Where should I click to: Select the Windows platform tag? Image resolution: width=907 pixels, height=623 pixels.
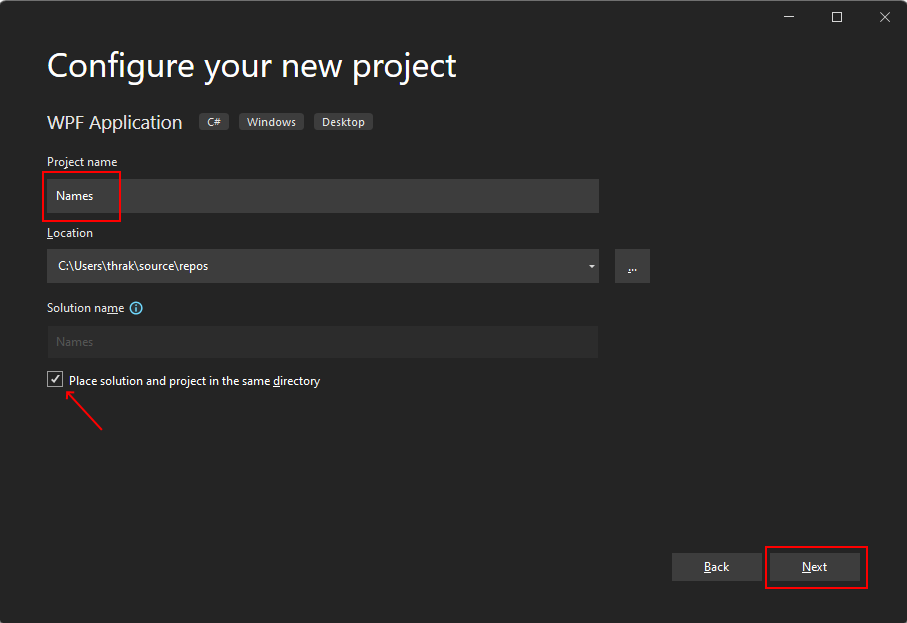click(x=271, y=121)
